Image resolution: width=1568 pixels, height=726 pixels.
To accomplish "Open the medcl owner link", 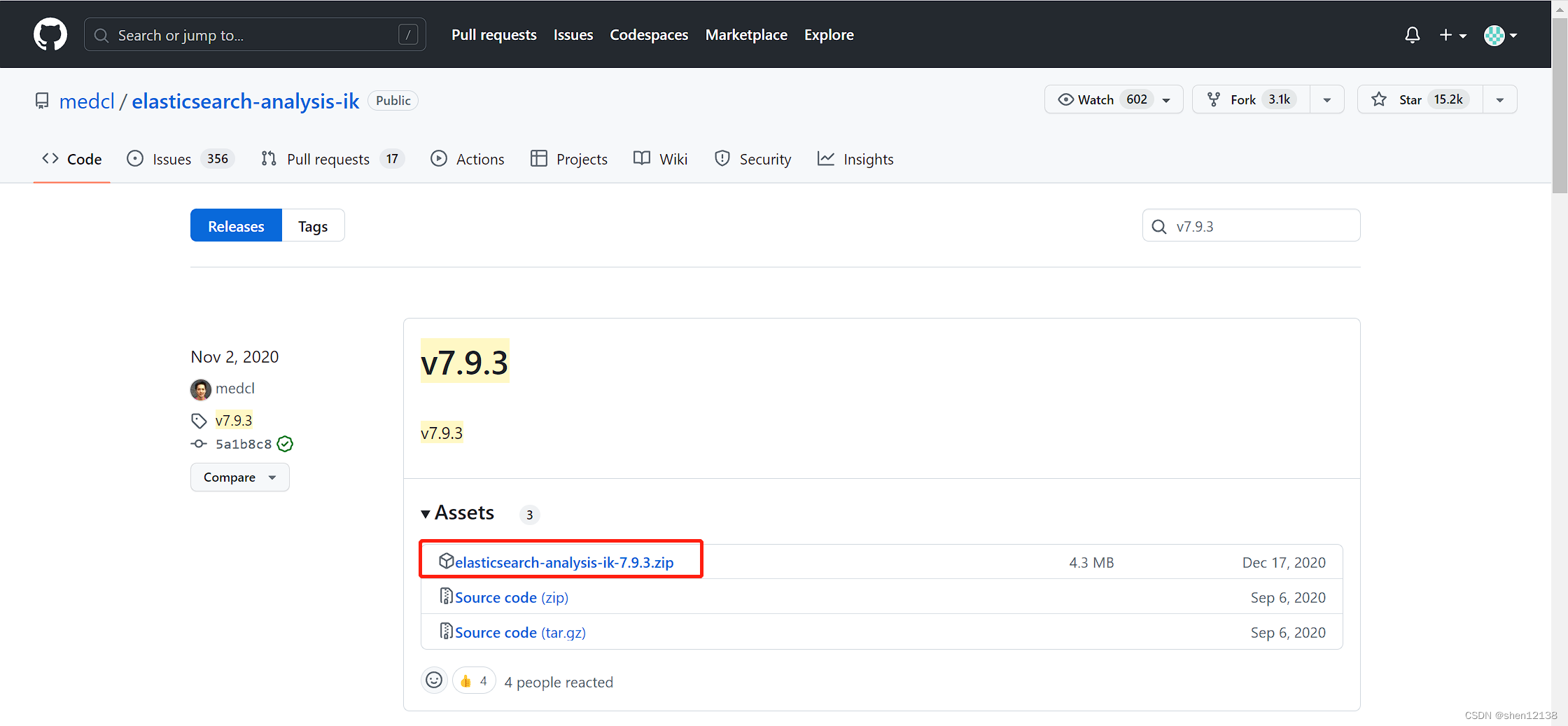I will [87, 101].
